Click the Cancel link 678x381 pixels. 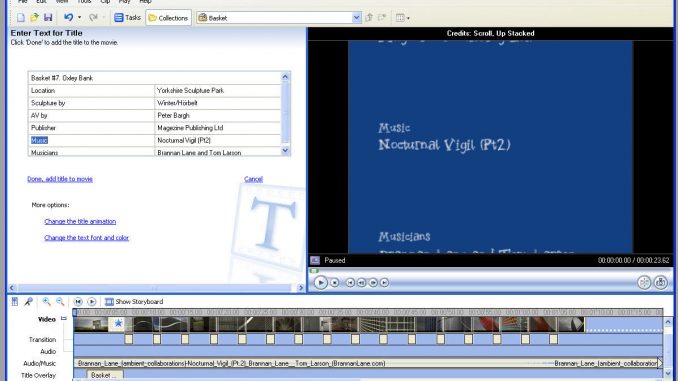click(x=253, y=179)
